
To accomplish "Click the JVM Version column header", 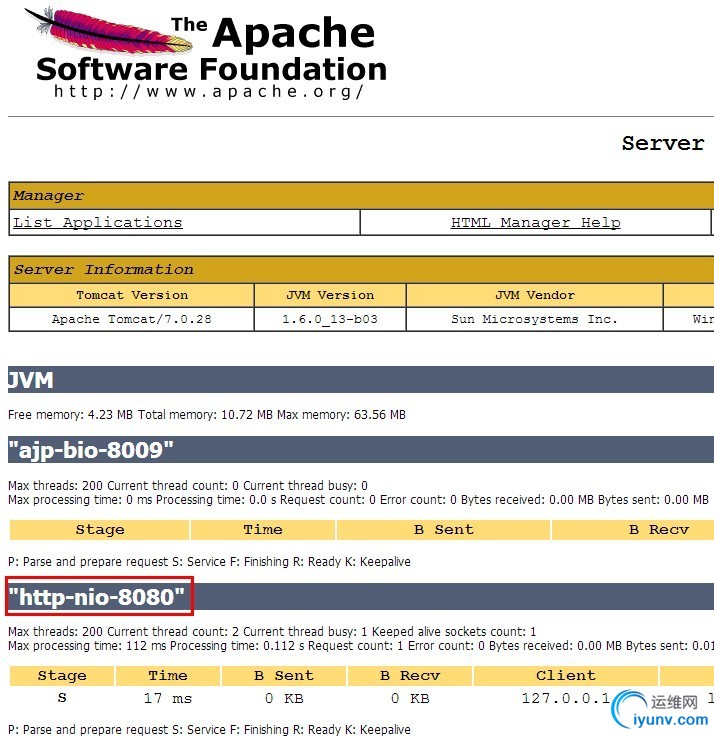I will [x=330, y=295].
